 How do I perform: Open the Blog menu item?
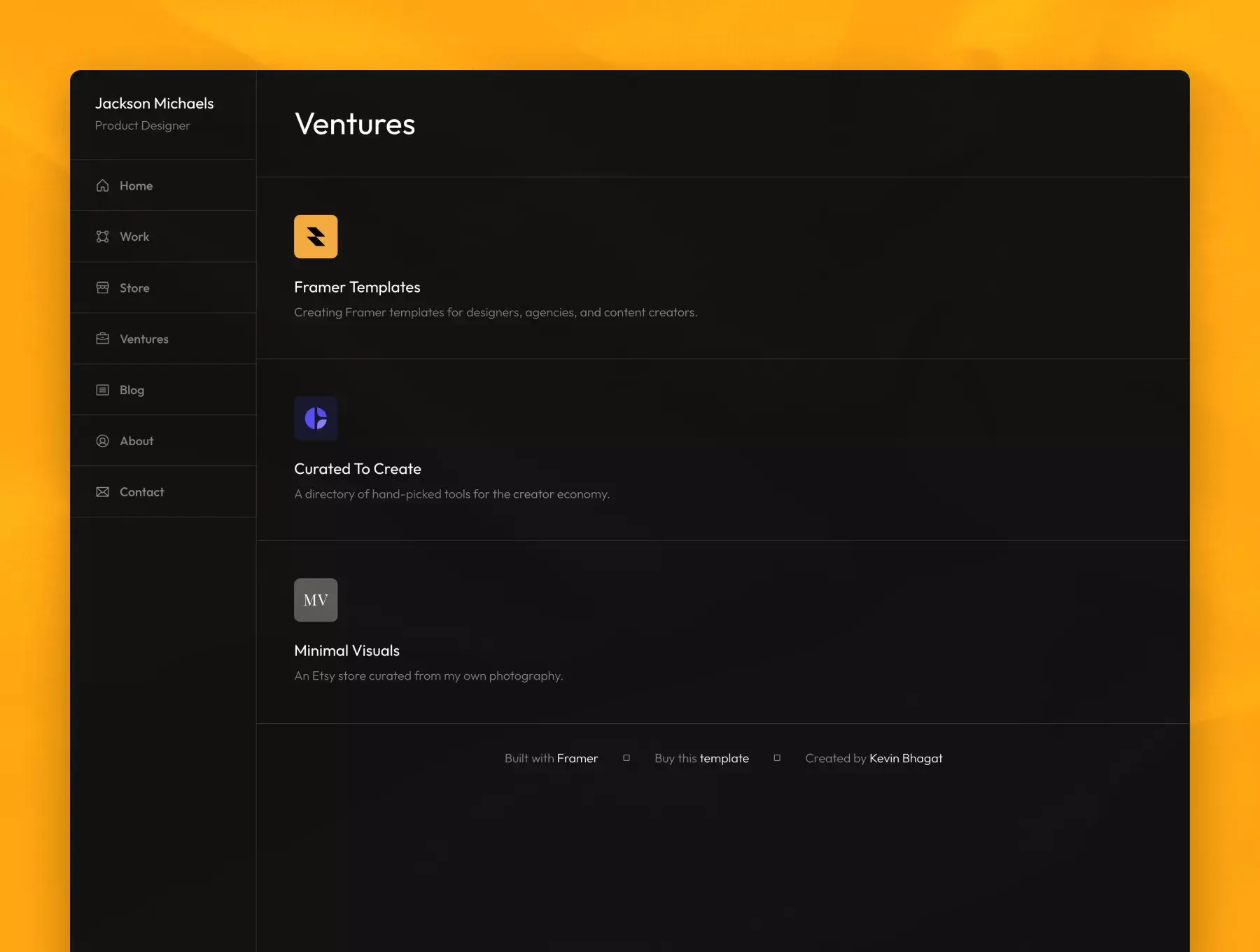point(163,390)
